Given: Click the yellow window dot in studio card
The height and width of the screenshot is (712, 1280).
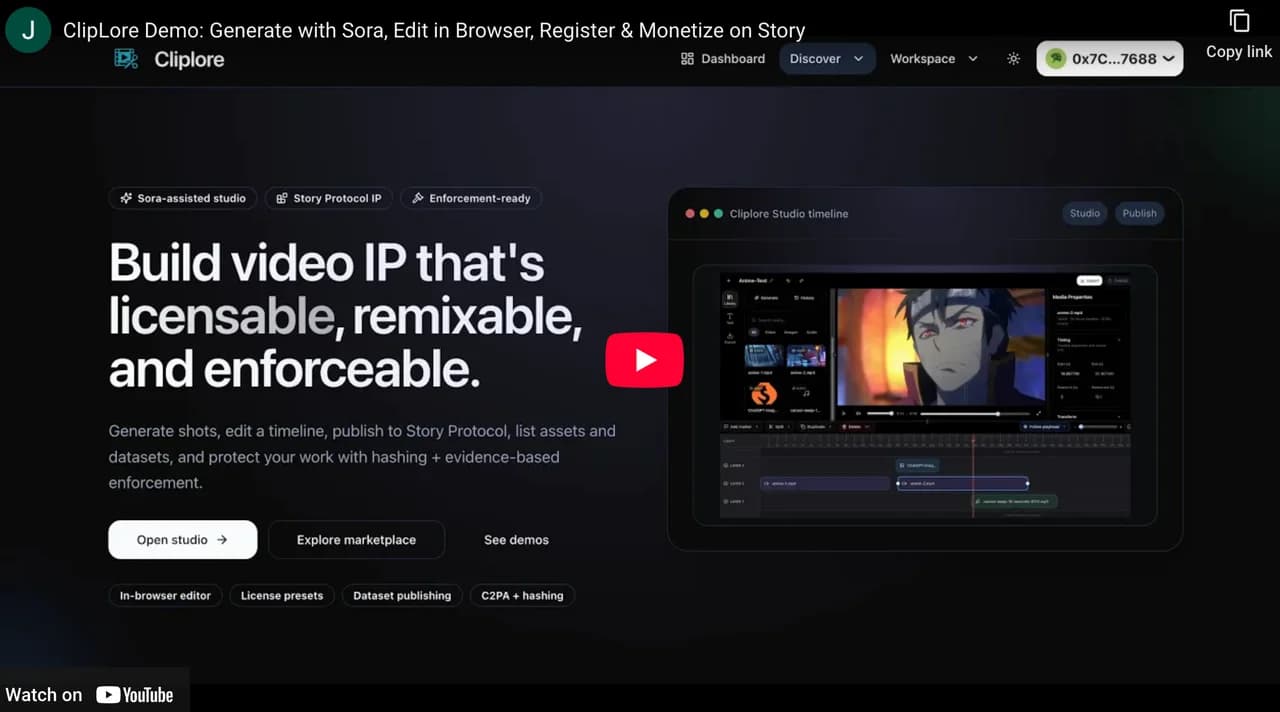Looking at the screenshot, I should [704, 214].
